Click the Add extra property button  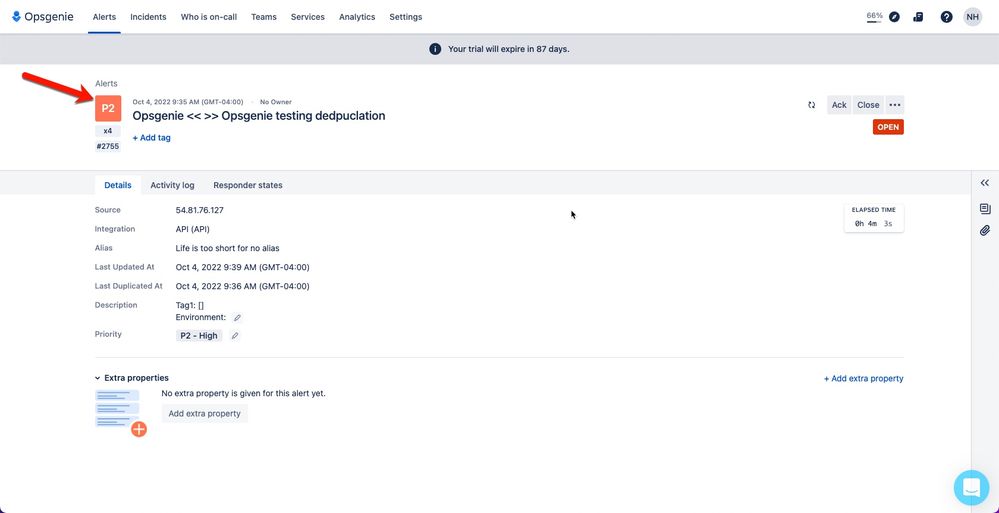coord(205,414)
